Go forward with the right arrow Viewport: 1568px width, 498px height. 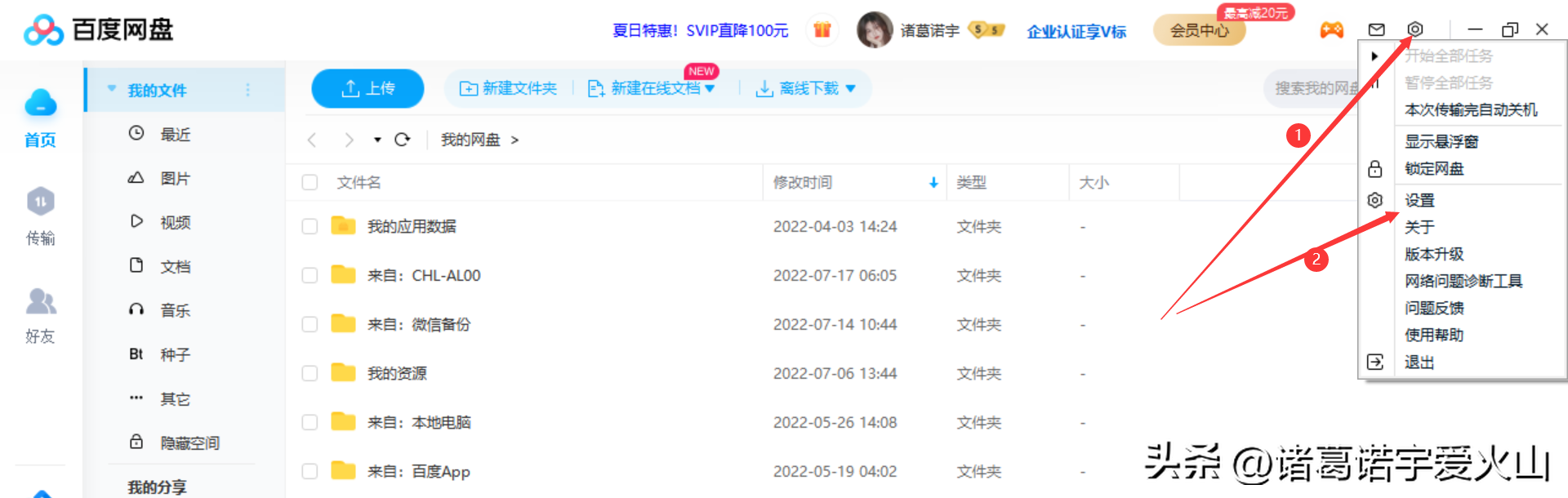click(349, 140)
